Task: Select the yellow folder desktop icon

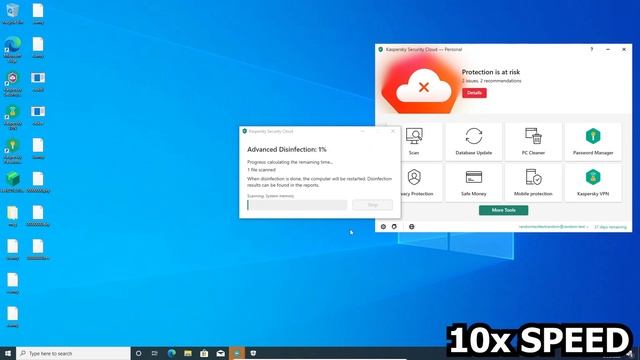Action: tap(13, 216)
